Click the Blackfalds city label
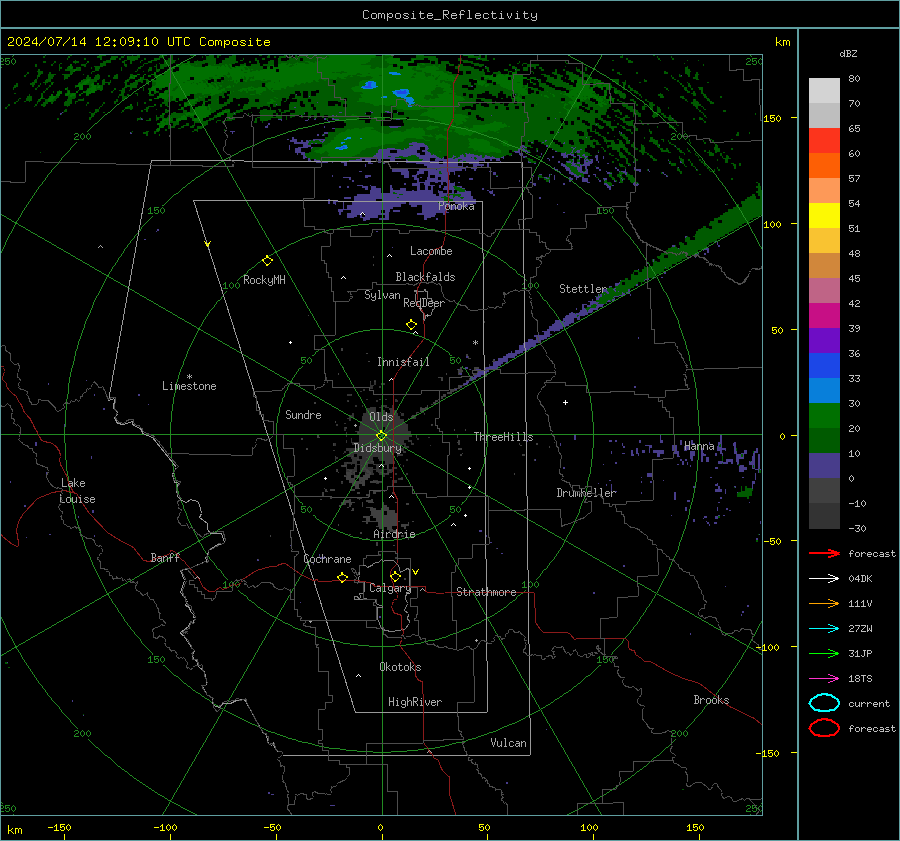Viewport: 900px width, 841px height. click(x=425, y=277)
